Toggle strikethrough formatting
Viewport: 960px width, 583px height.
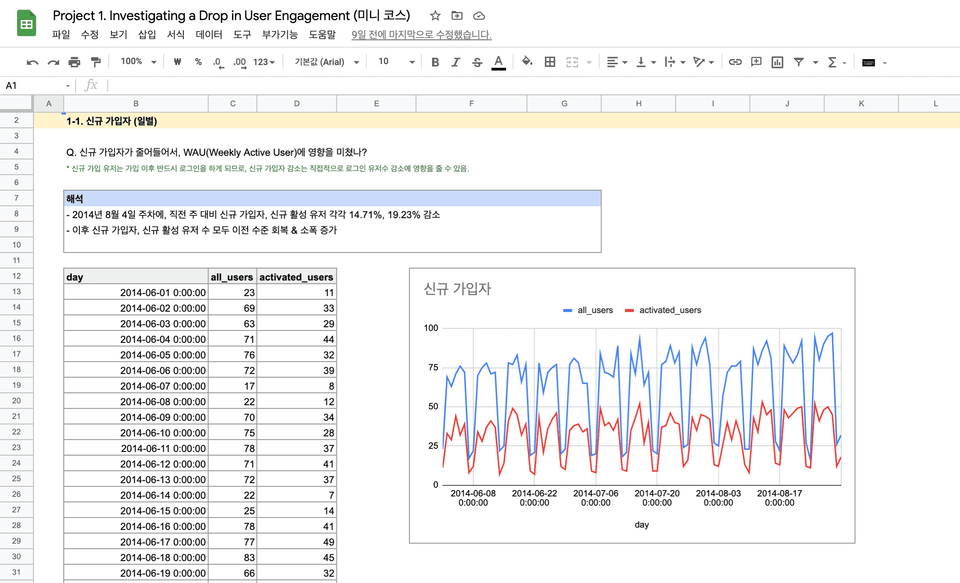pyautogui.click(x=477, y=62)
